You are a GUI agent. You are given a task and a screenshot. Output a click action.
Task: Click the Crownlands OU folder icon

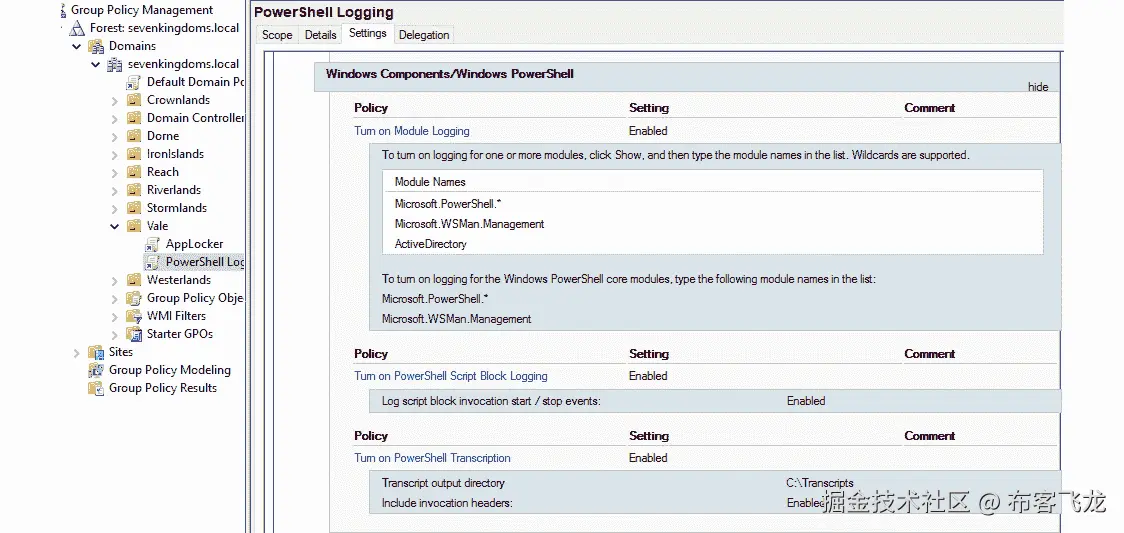point(134,100)
